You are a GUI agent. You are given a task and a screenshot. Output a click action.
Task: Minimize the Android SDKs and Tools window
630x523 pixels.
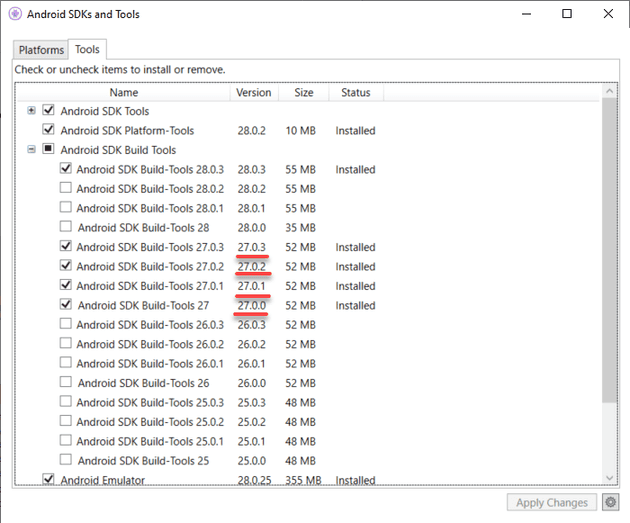(526, 14)
